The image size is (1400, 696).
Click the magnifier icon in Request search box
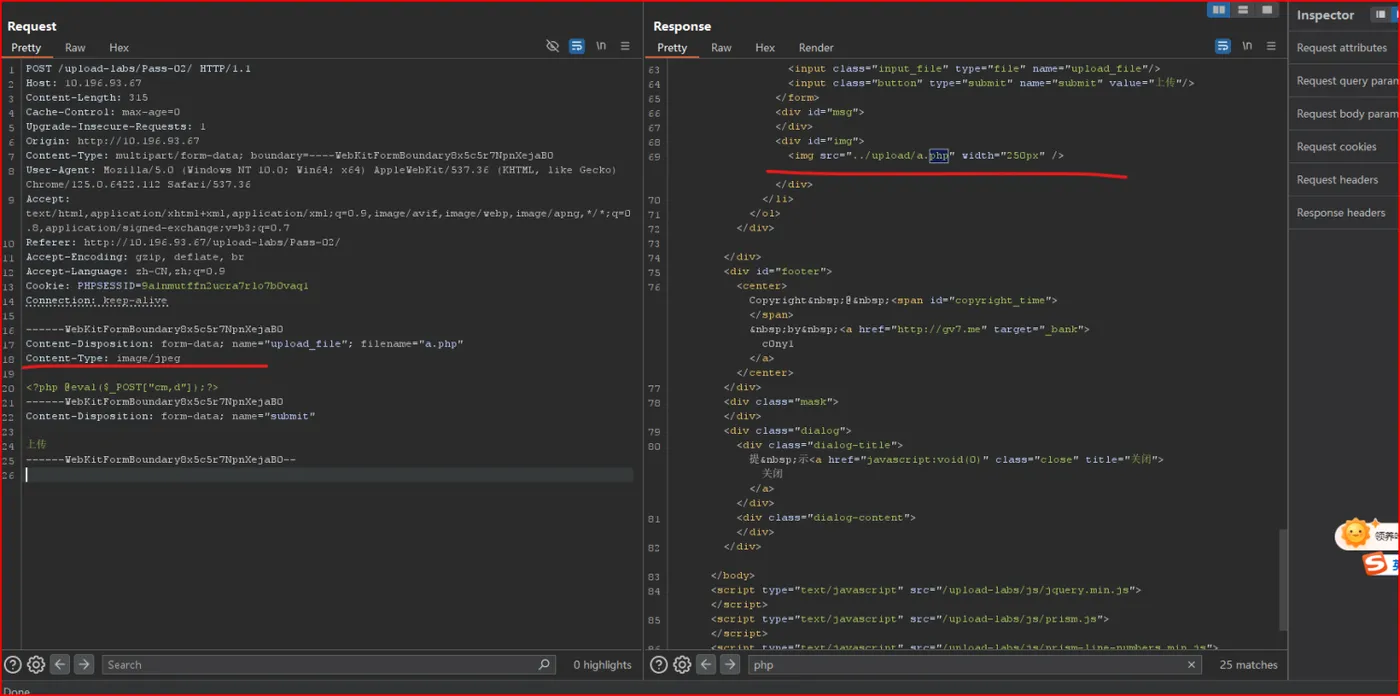point(544,664)
